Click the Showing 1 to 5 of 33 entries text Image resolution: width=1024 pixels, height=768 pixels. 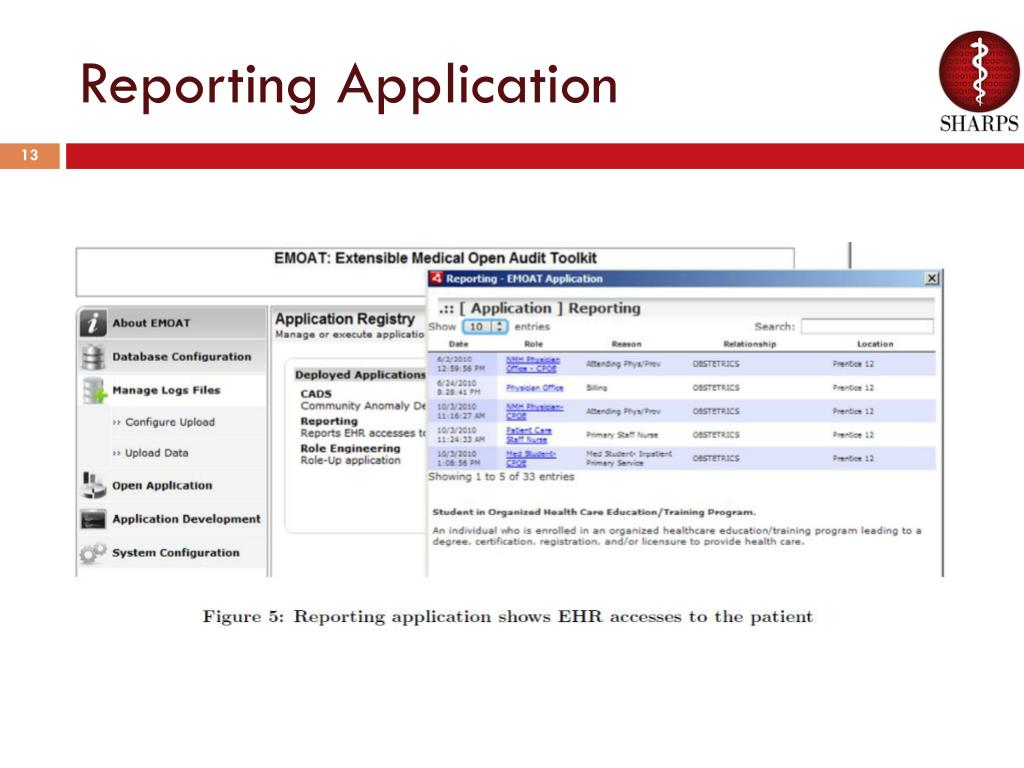[501, 477]
